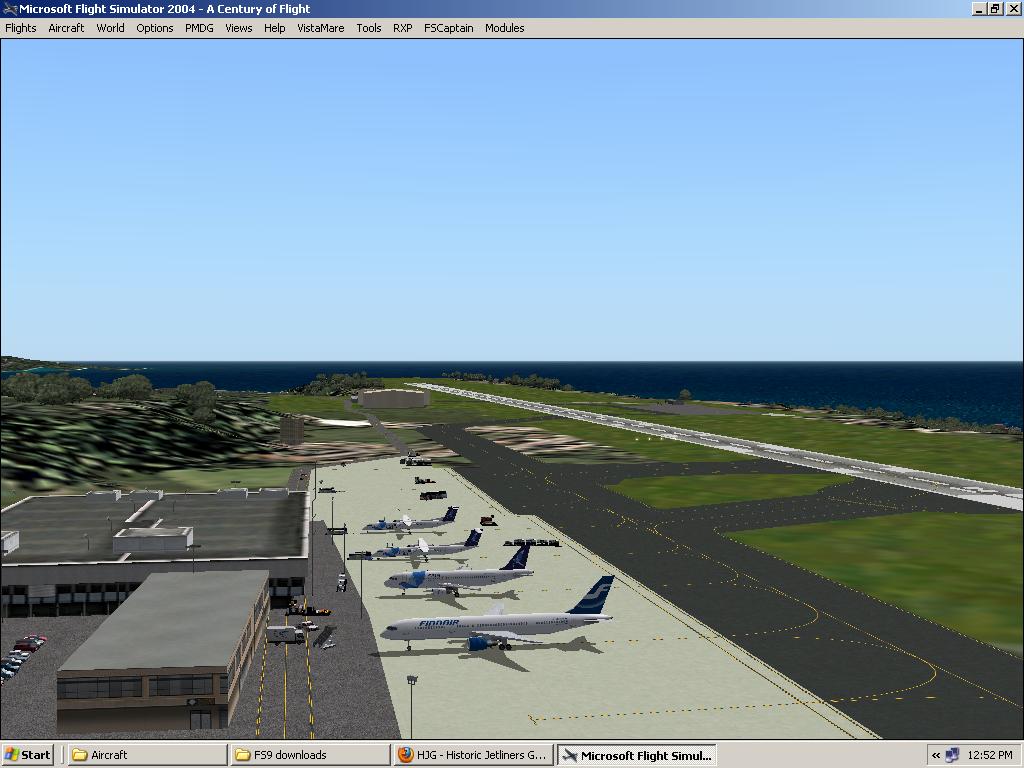Viewport: 1024px width, 768px height.
Task: Open the Views menu
Action: coord(238,28)
